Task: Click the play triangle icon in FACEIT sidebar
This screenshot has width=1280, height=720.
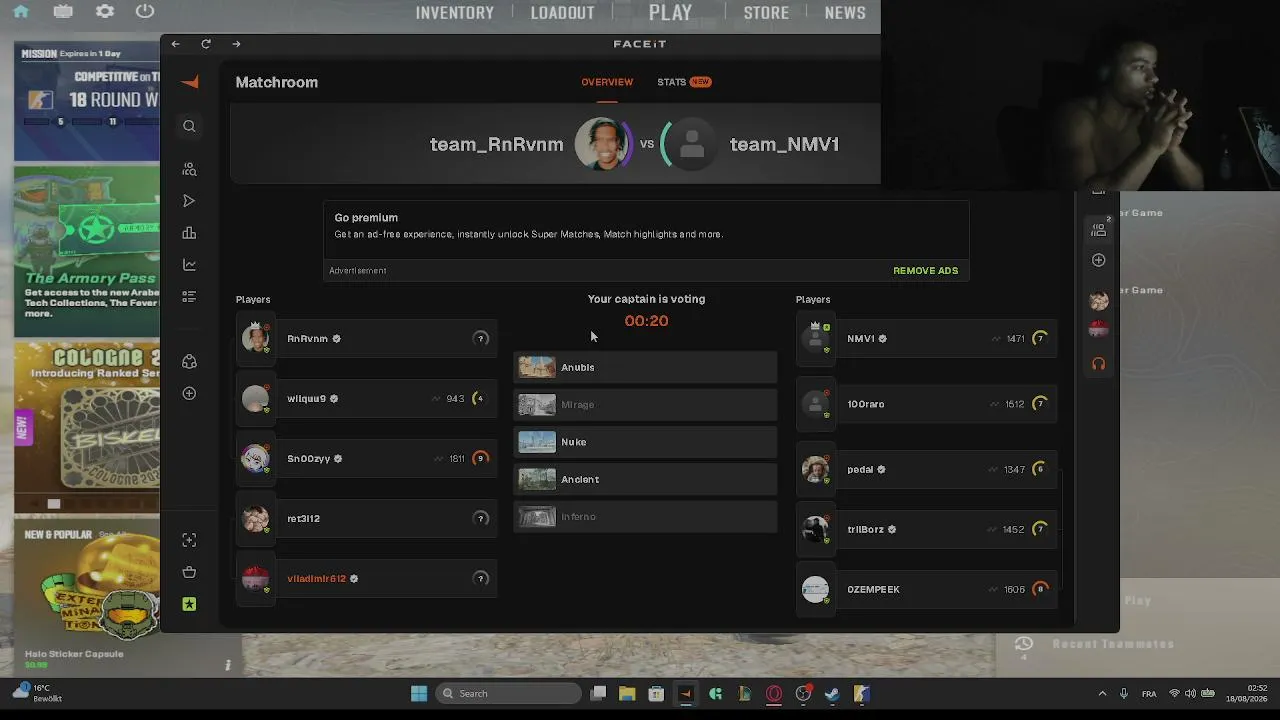Action: click(x=189, y=201)
